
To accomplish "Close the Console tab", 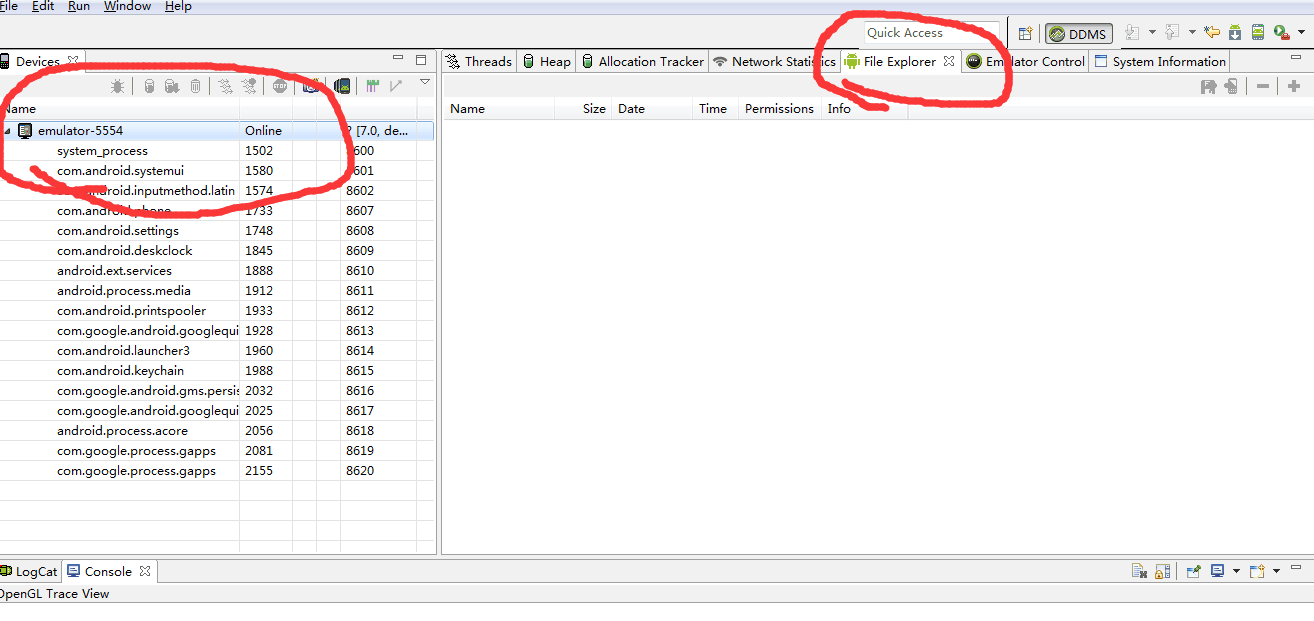I will (x=145, y=571).
